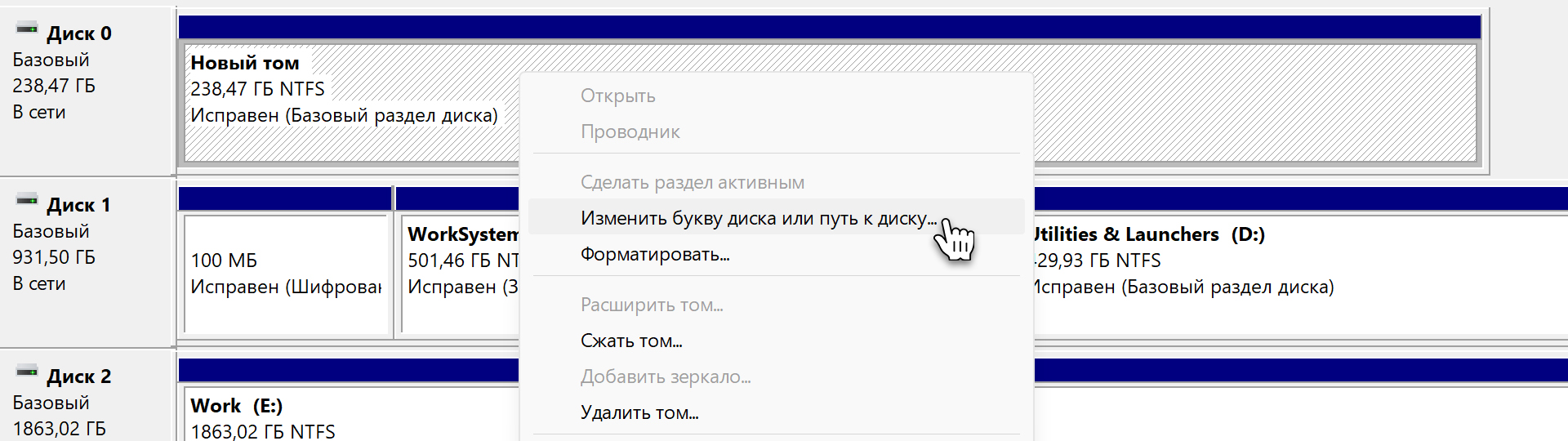The image size is (1568, 441).
Task: Click the Диск 2 drive icon
Action: click(x=27, y=372)
